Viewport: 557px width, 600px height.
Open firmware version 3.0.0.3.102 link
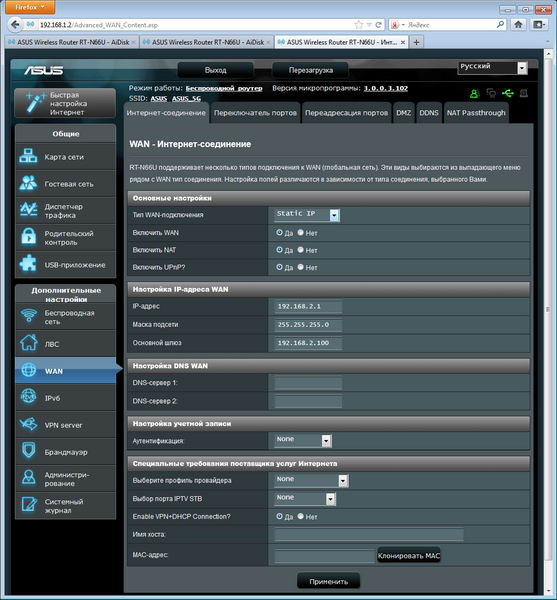(386, 88)
